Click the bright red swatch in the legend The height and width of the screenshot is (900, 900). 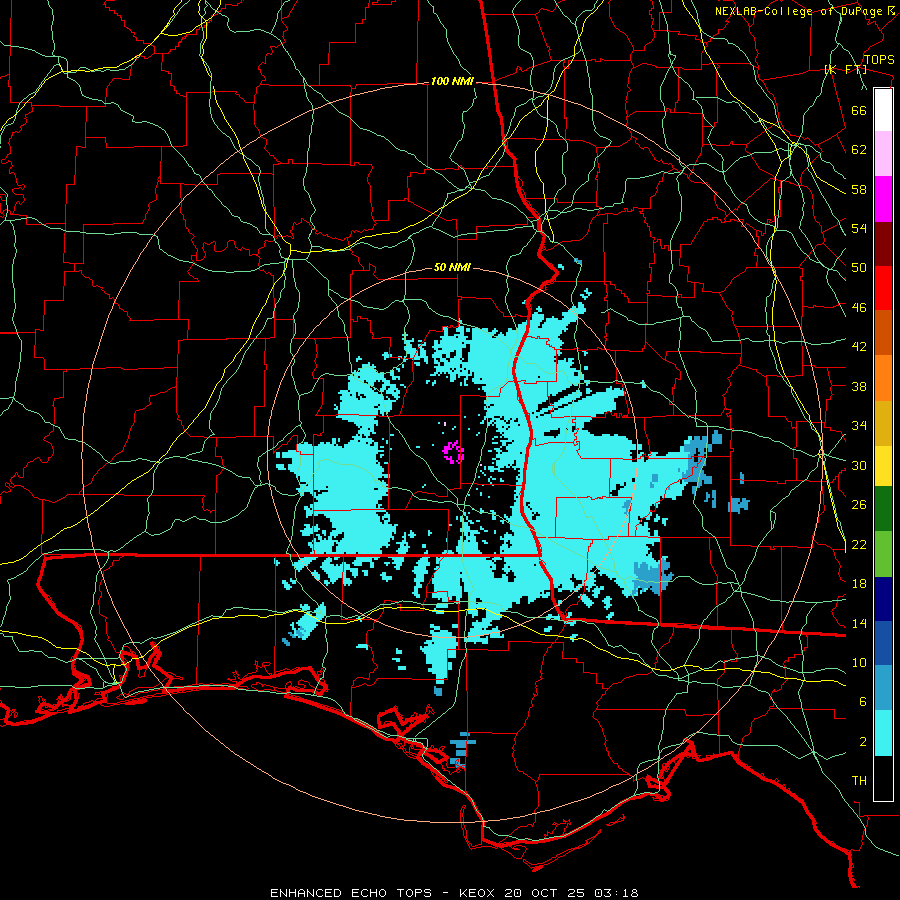(x=883, y=288)
